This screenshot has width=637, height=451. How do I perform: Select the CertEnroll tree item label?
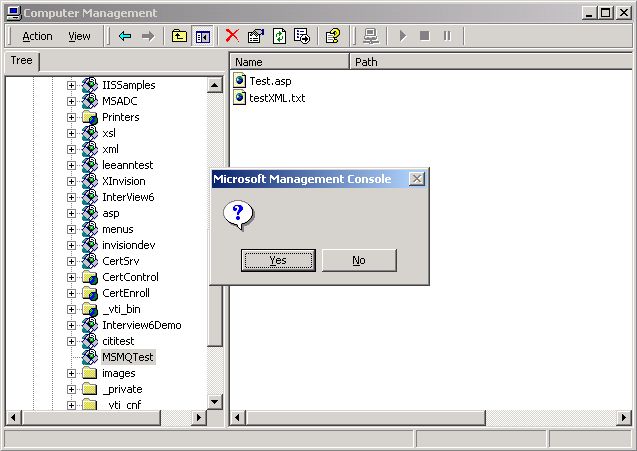(x=126, y=293)
